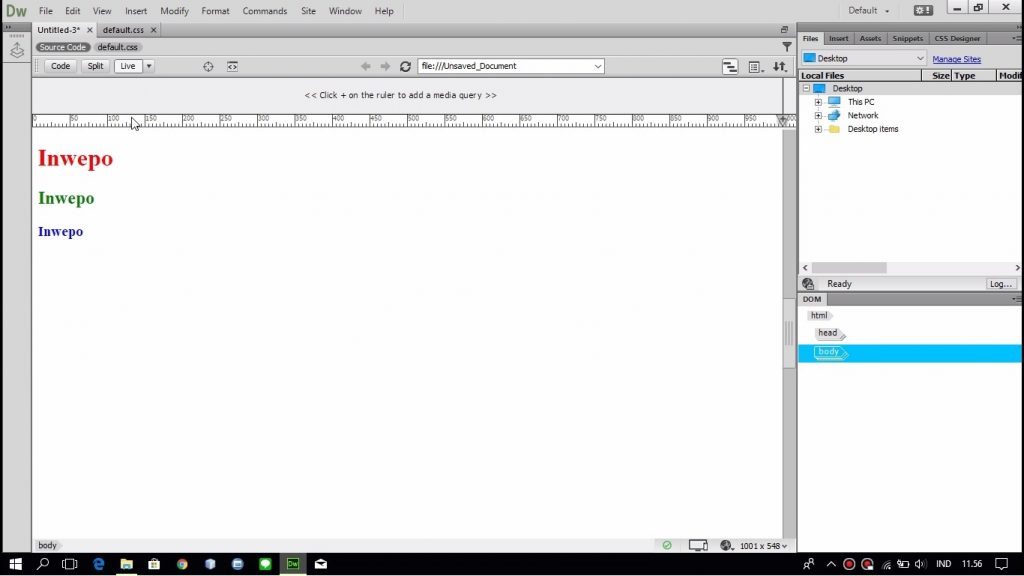The image size is (1024, 576).
Task: Click the ruler viewport size marker
Action: pyautogui.click(x=782, y=120)
